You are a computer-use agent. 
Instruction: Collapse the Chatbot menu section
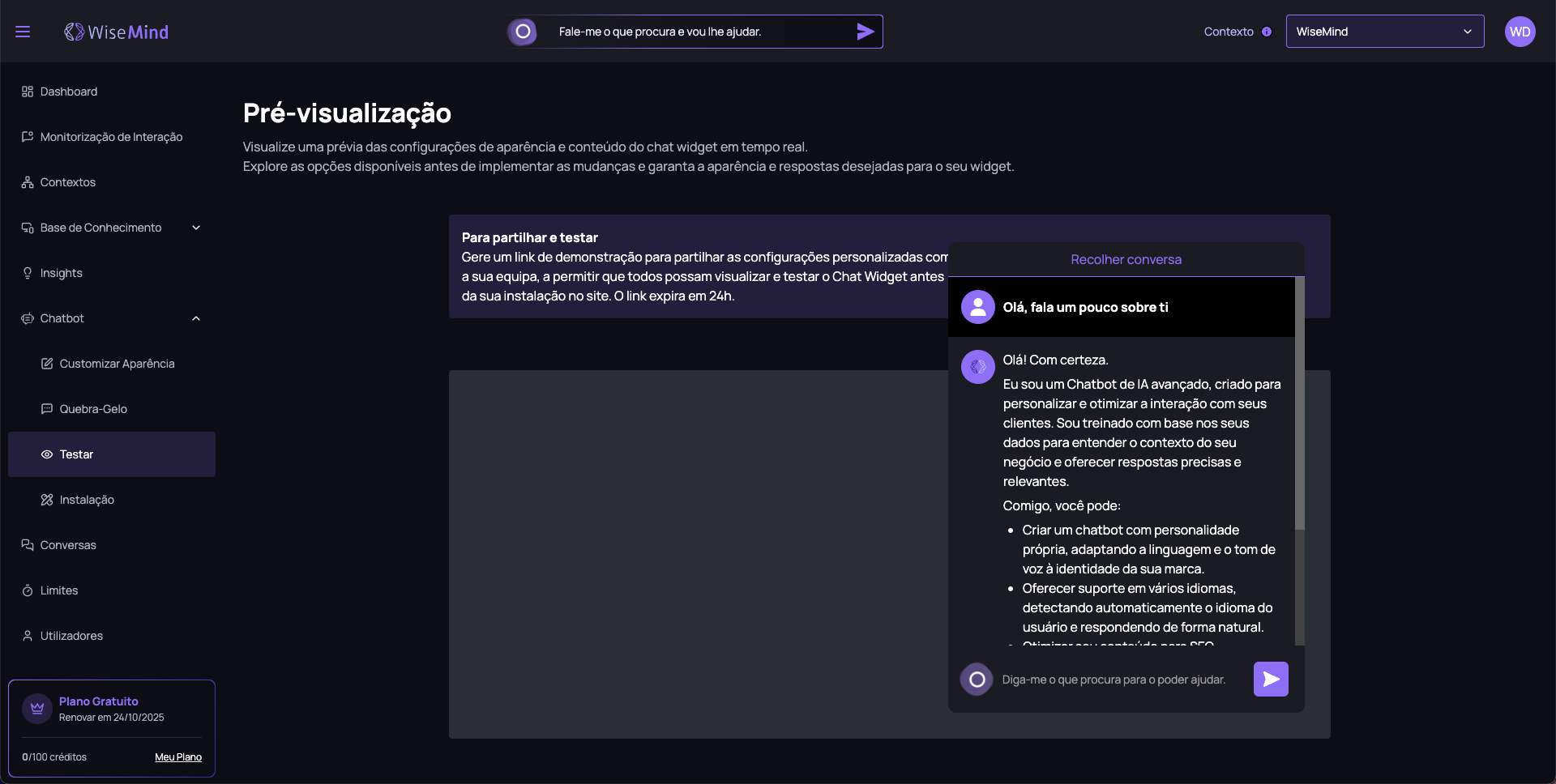click(x=196, y=318)
